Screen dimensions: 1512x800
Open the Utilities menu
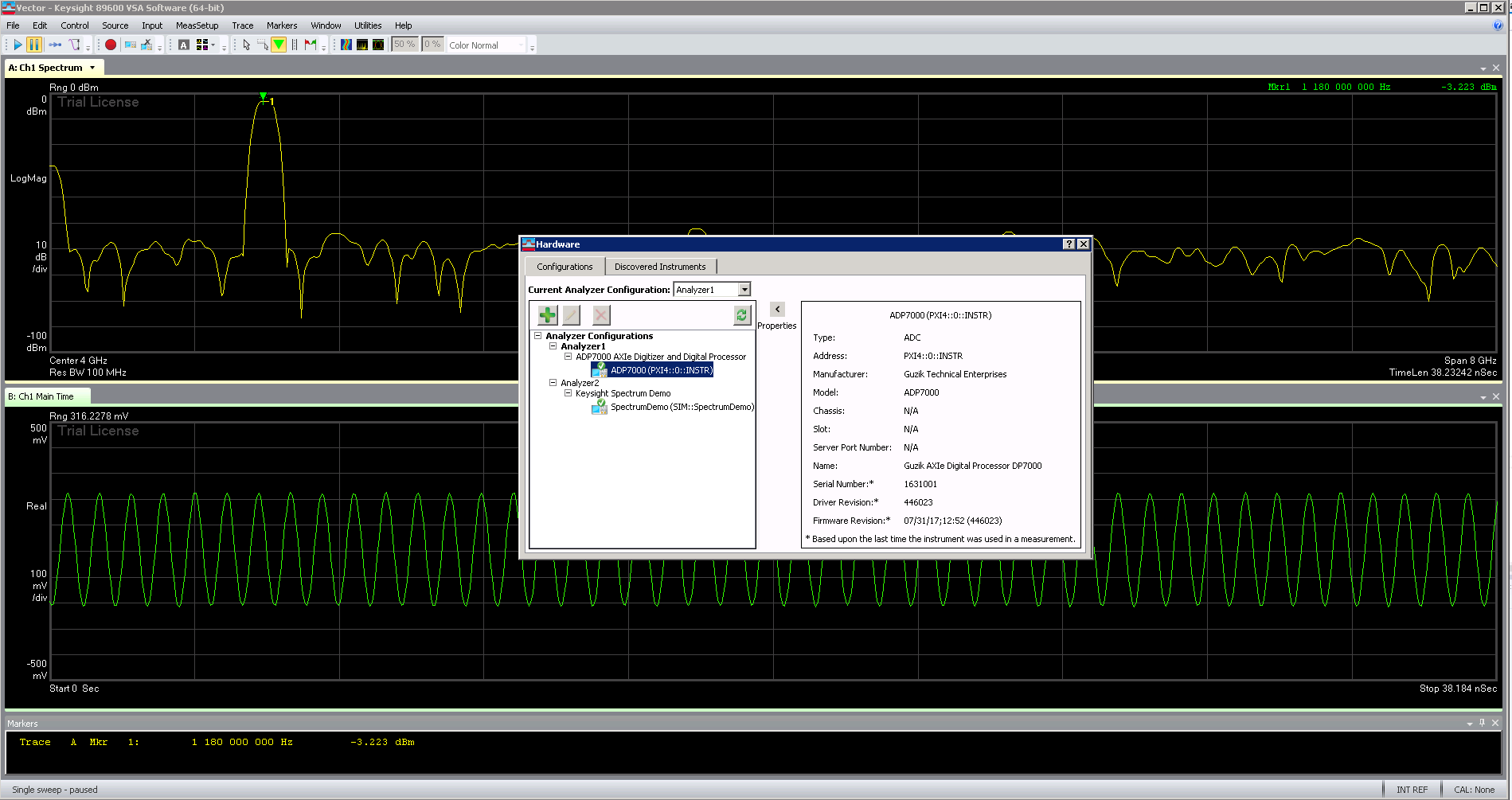(x=368, y=25)
